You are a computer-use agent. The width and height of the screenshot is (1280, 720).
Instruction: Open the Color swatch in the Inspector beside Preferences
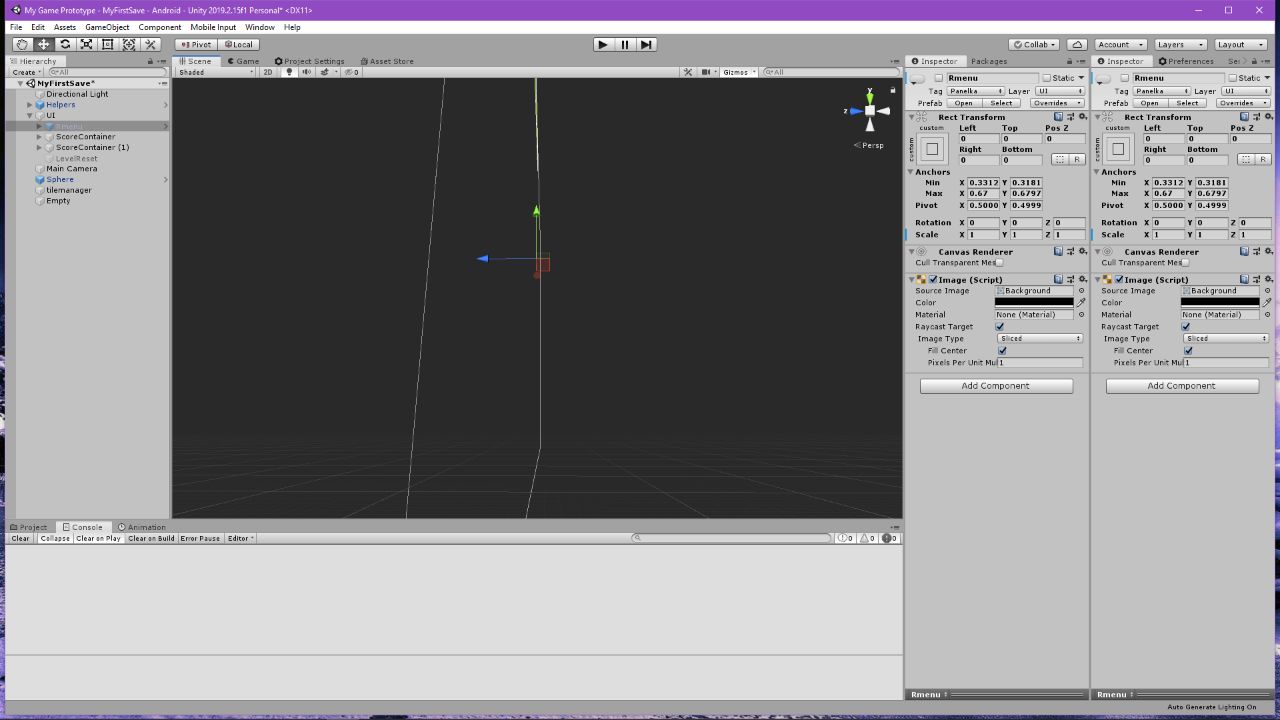click(1220, 302)
